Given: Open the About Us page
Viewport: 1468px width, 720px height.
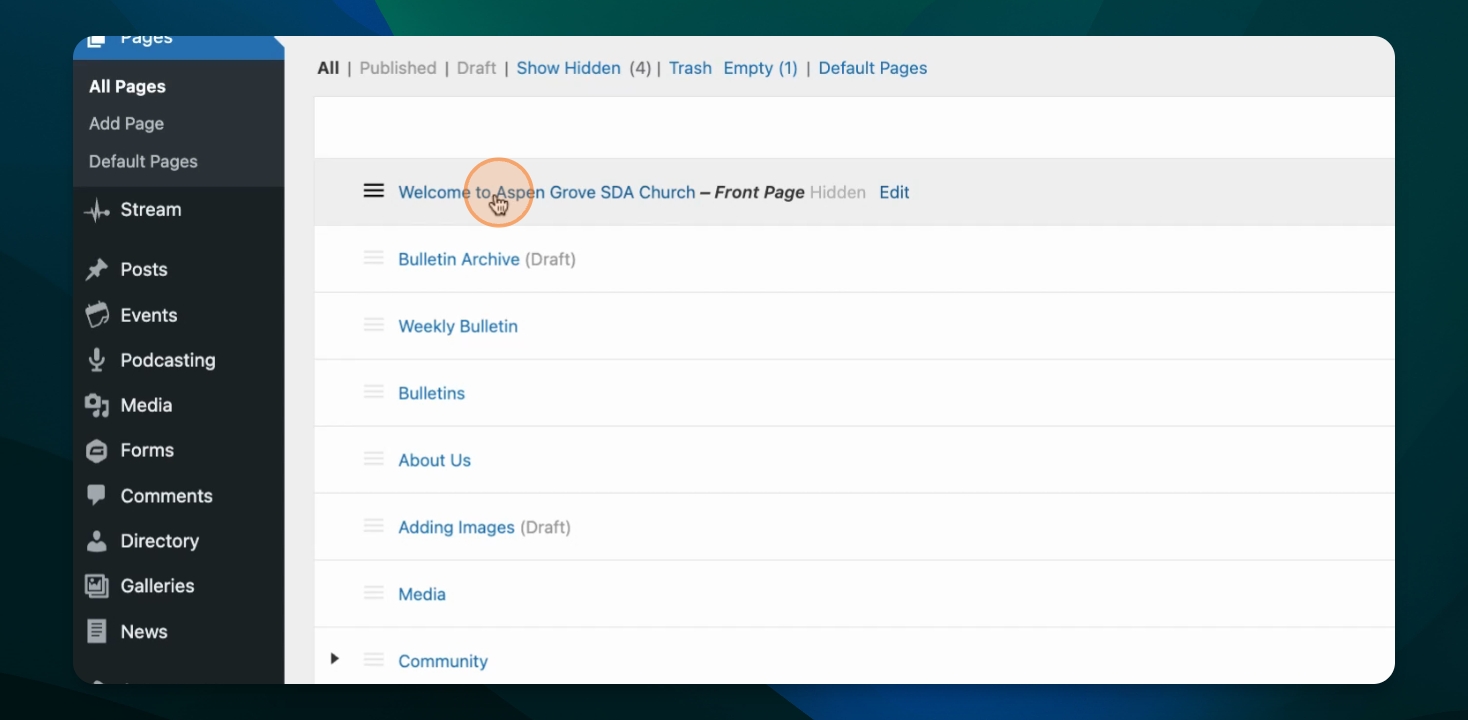Looking at the screenshot, I should pos(434,460).
